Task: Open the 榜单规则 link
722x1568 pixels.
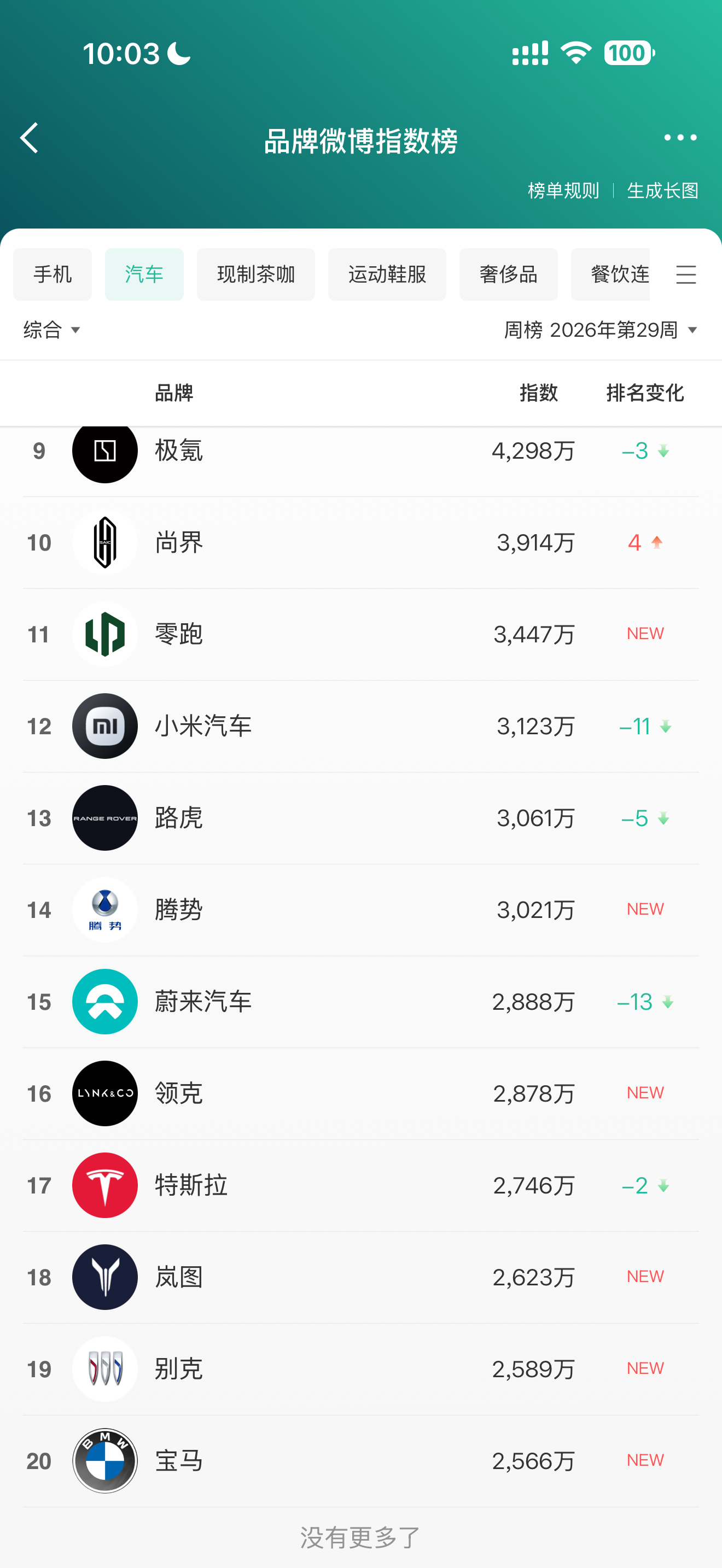Action: tap(564, 190)
